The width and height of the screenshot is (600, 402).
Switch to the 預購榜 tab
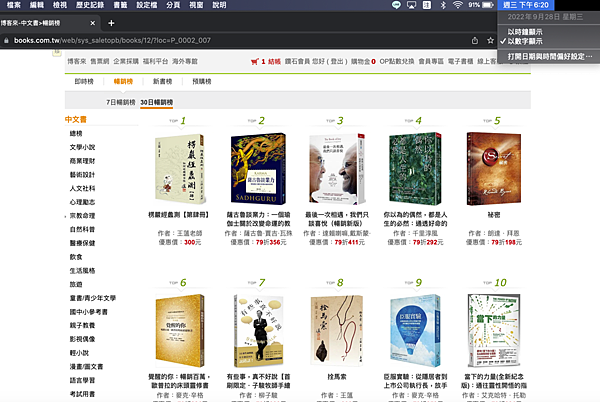point(202,81)
